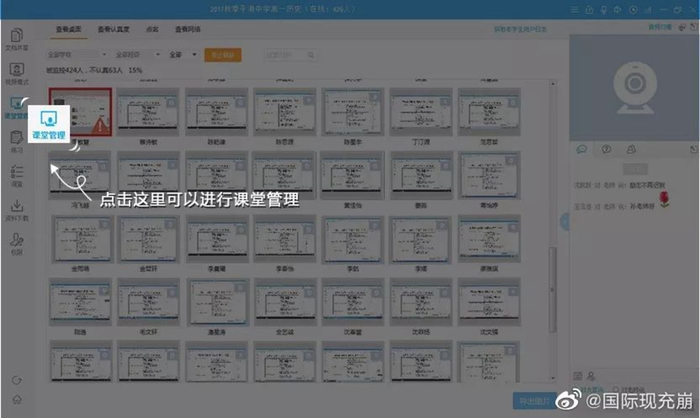
Task: Open the red-bordered student desktop thumbnail
Action: pos(80,112)
